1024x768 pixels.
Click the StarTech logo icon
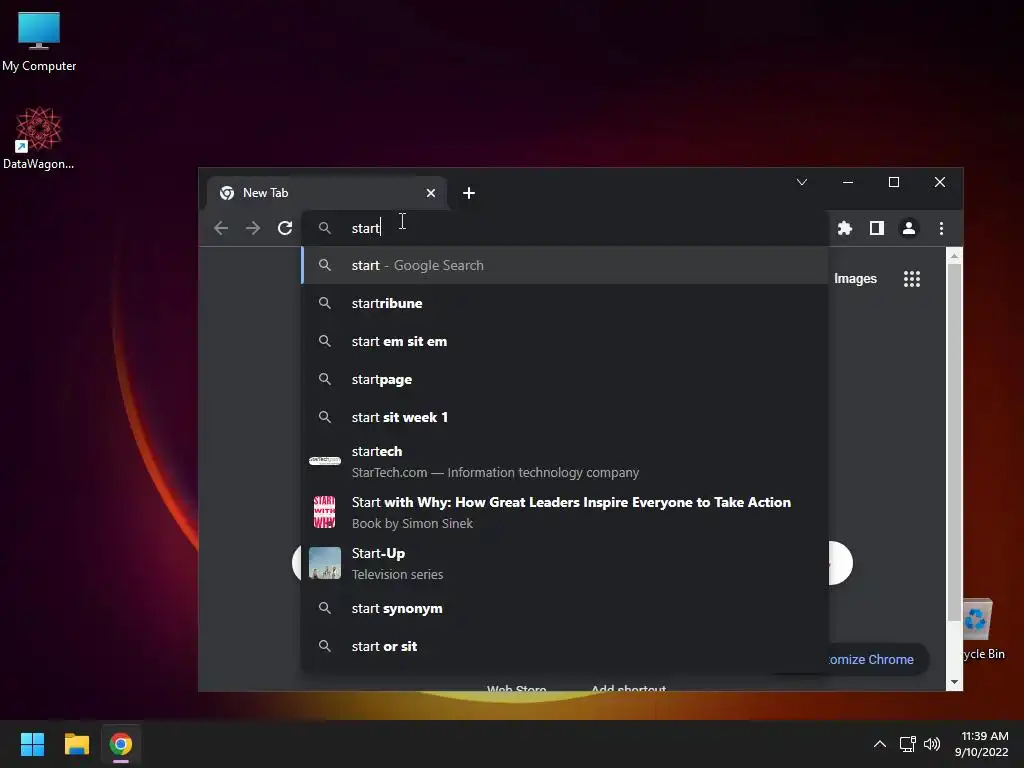(325, 460)
